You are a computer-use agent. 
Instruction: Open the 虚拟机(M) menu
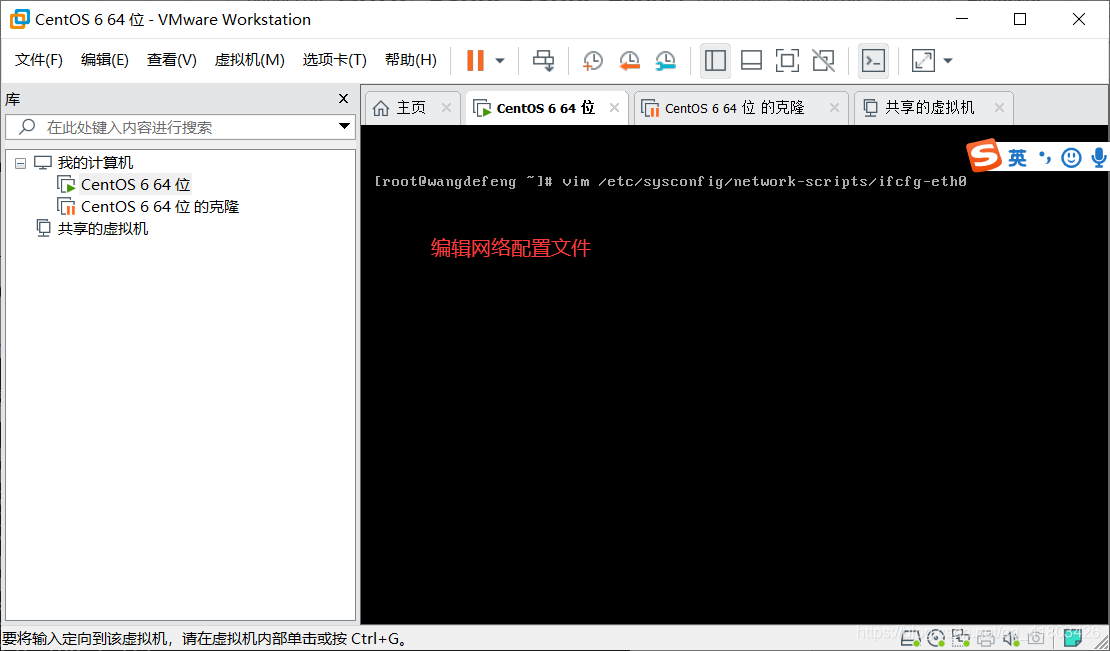pos(250,59)
